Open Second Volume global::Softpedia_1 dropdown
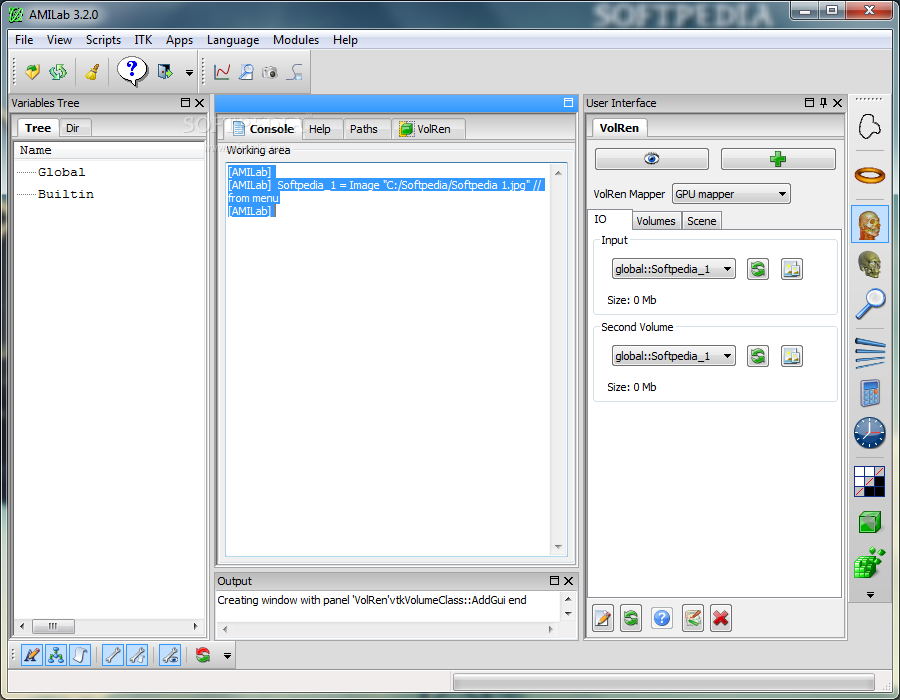The height and width of the screenshot is (700, 900). pos(673,356)
